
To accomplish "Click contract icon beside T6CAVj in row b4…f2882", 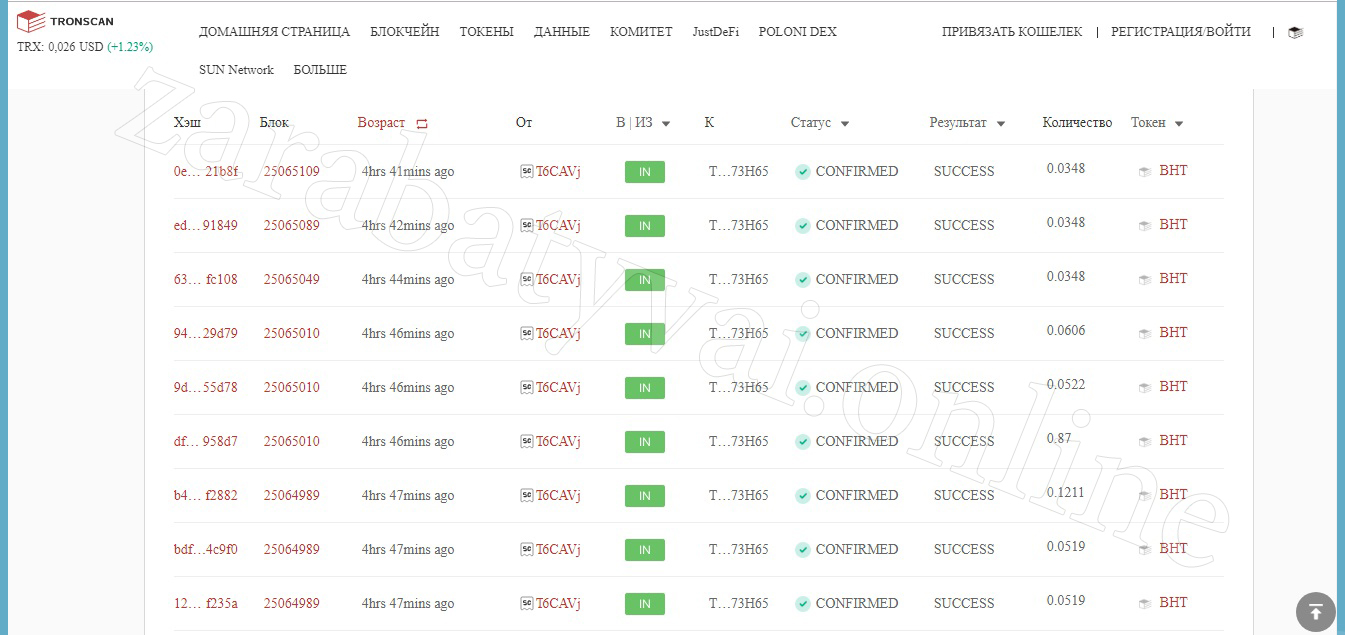I will click(x=526, y=495).
